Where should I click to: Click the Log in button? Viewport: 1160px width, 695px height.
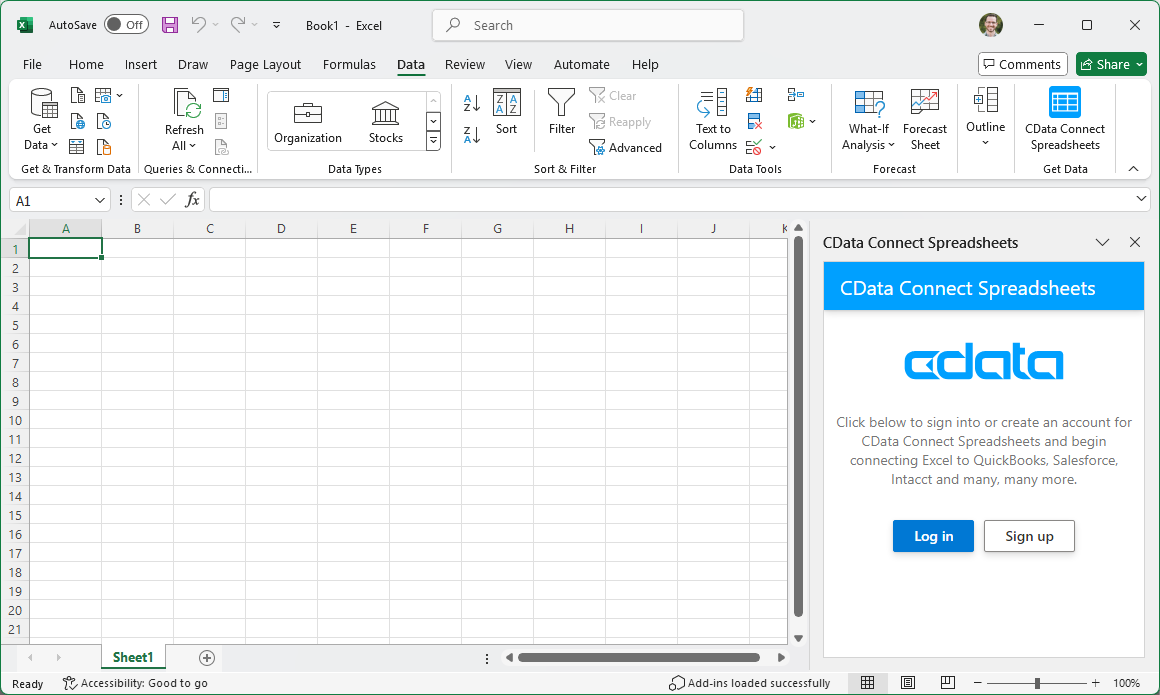click(932, 536)
